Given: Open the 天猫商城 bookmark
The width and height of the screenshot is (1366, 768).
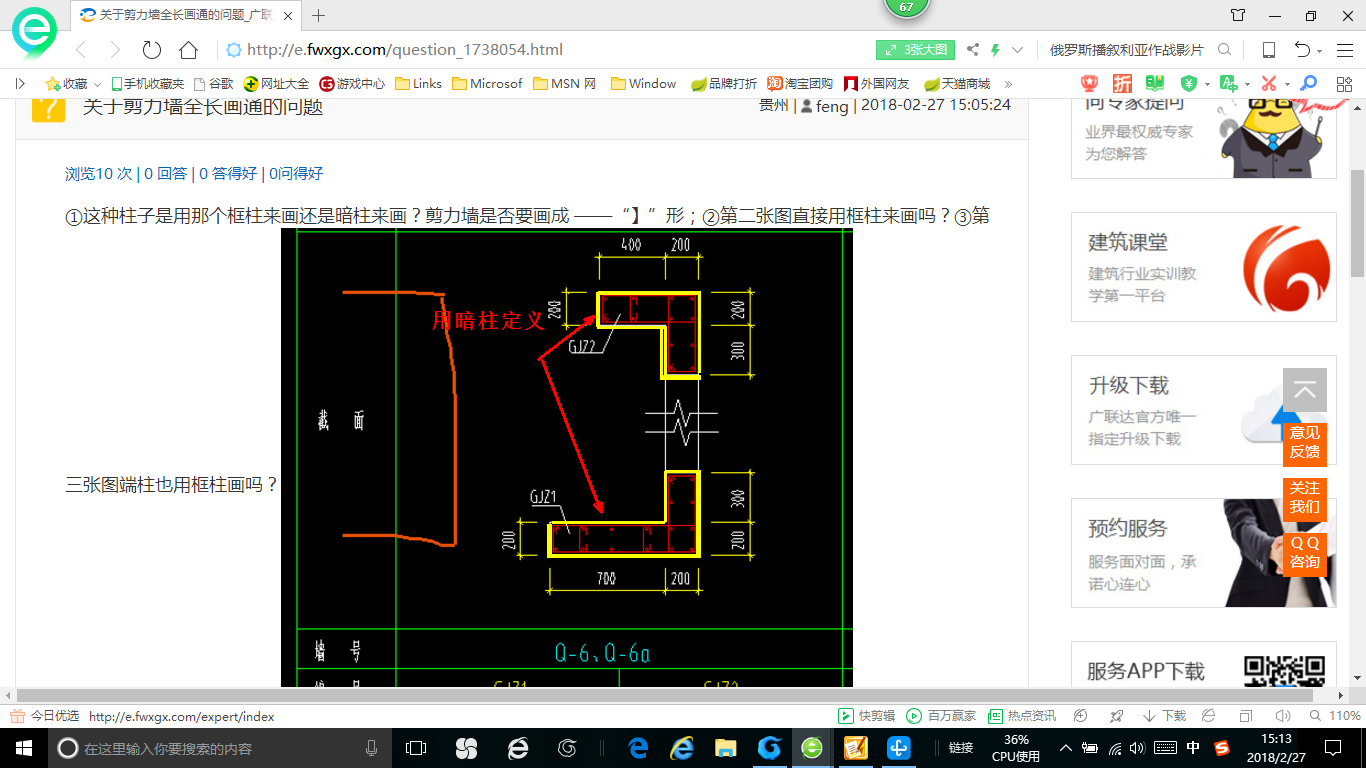Looking at the screenshot, I should pyautogui.click(x=957, y=84).
